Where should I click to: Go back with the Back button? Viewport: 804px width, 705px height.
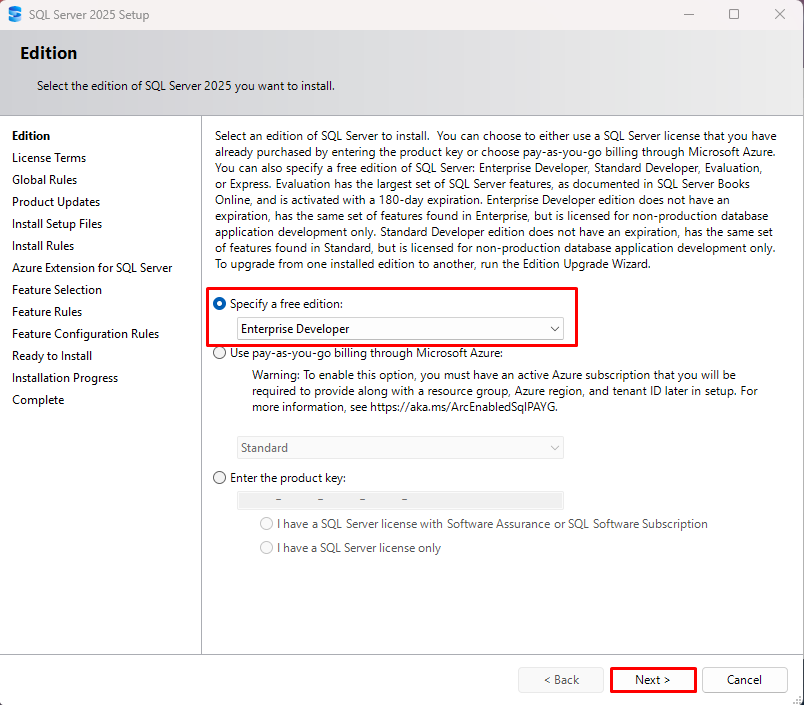pos(561,680)
